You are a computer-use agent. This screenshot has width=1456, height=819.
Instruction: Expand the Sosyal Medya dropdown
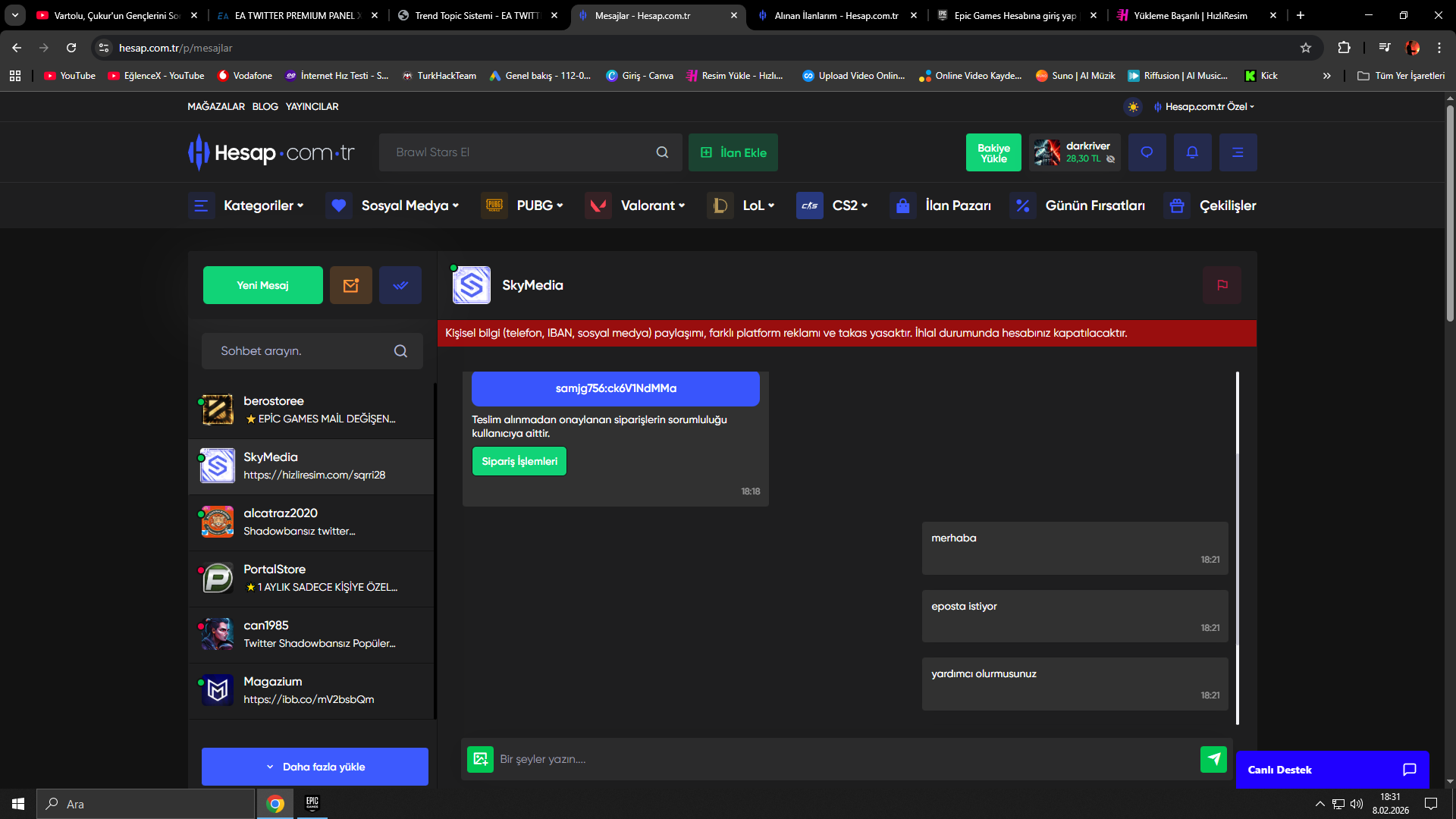(x=409, y=206)
